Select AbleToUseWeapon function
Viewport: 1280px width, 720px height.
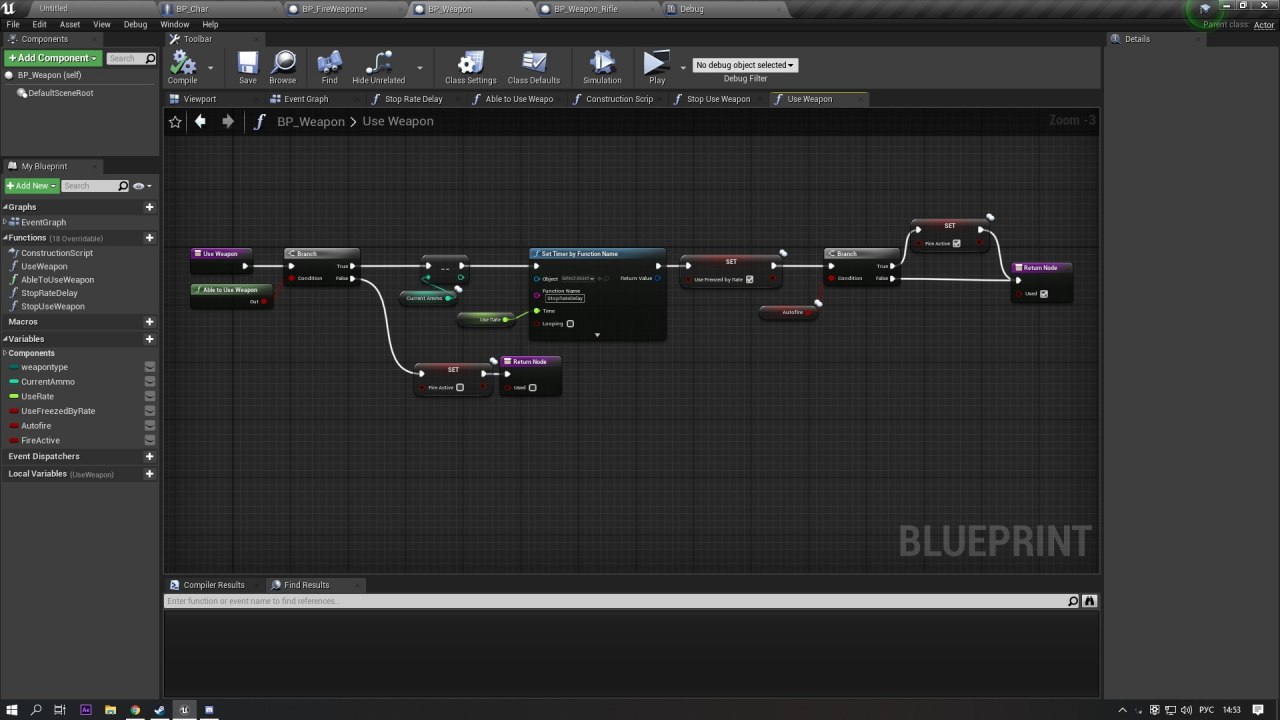57,280
